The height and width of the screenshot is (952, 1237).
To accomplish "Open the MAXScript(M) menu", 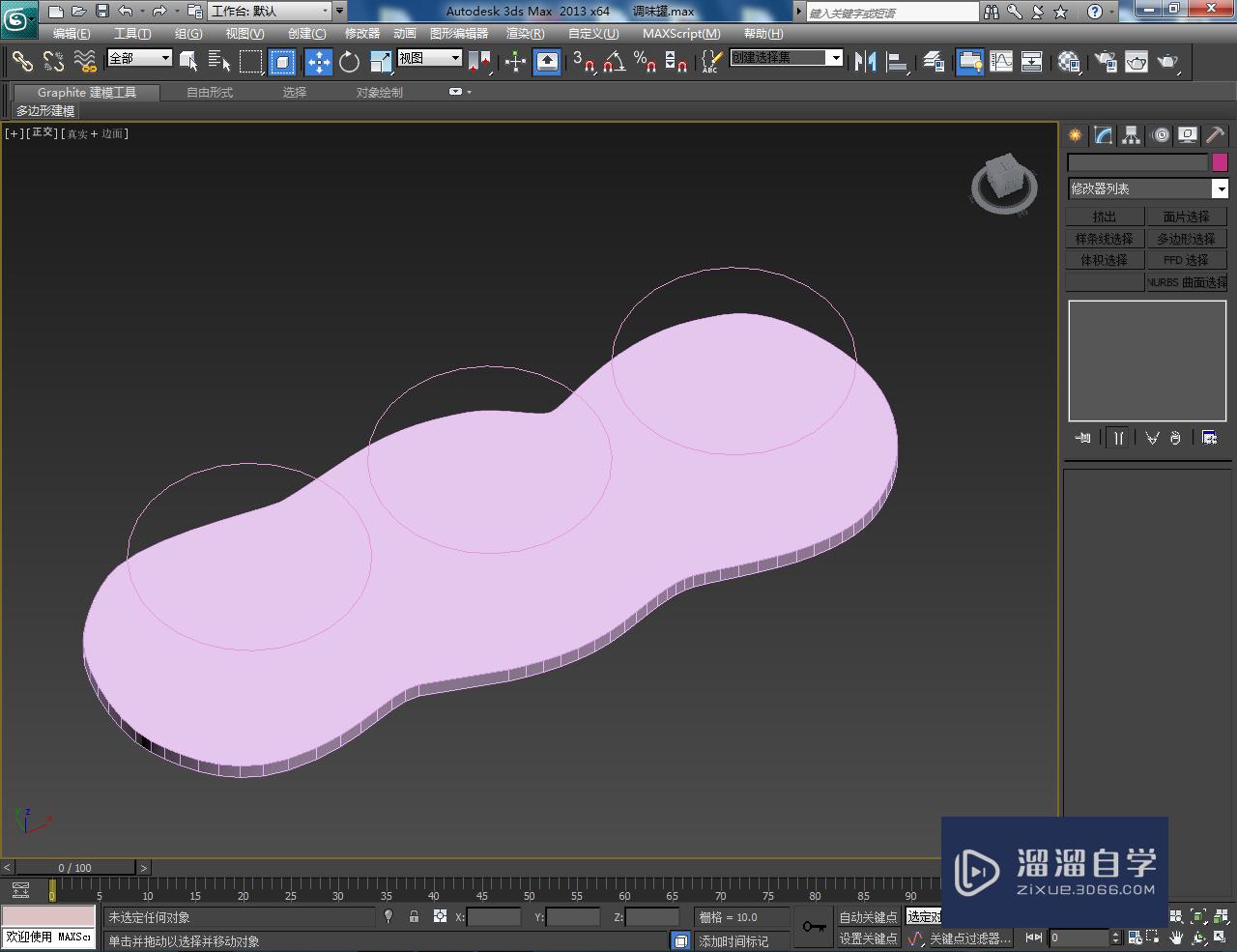I will point(681,33).
